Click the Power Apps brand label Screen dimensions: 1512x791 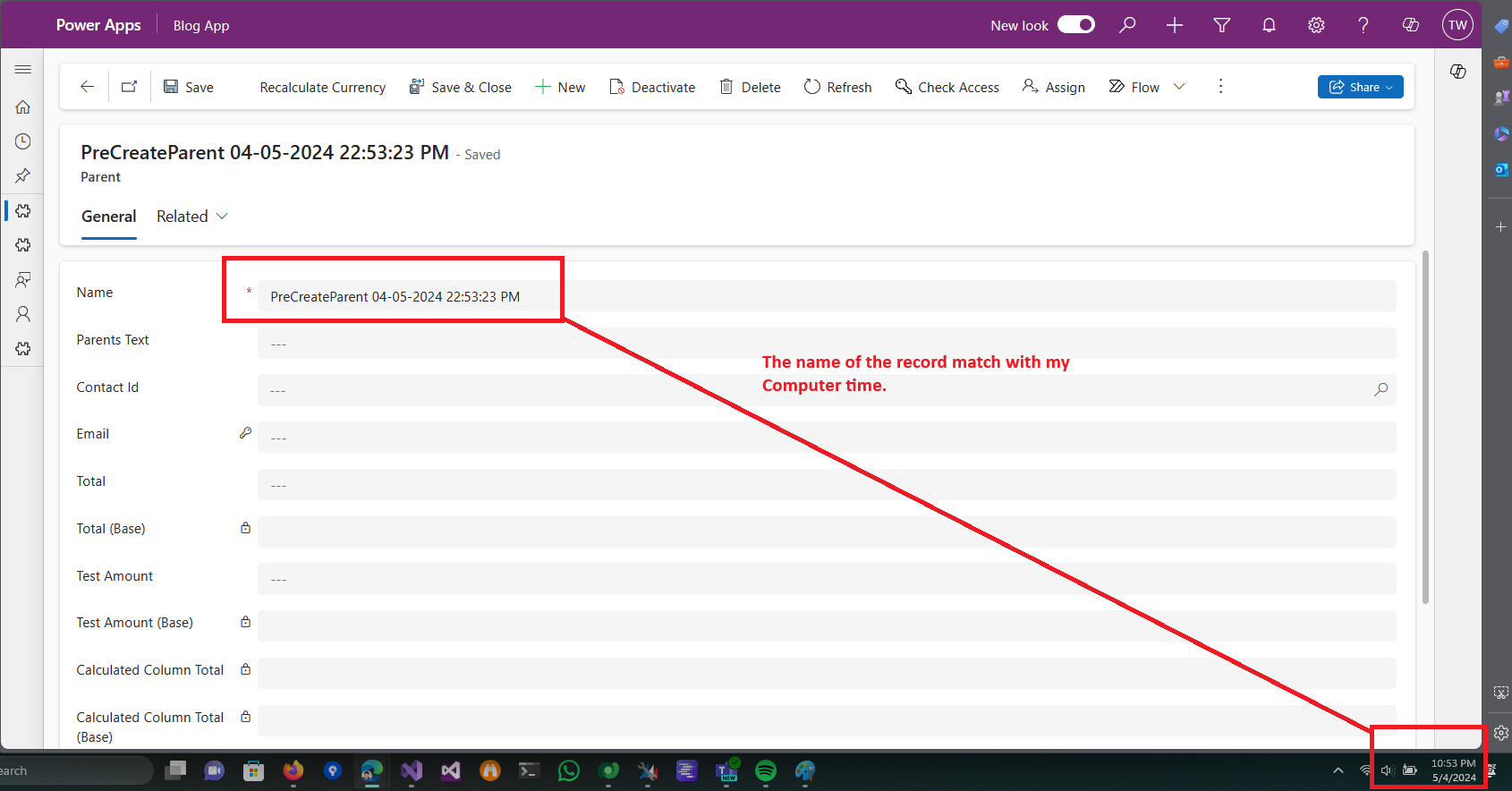[x=98, y=25]
